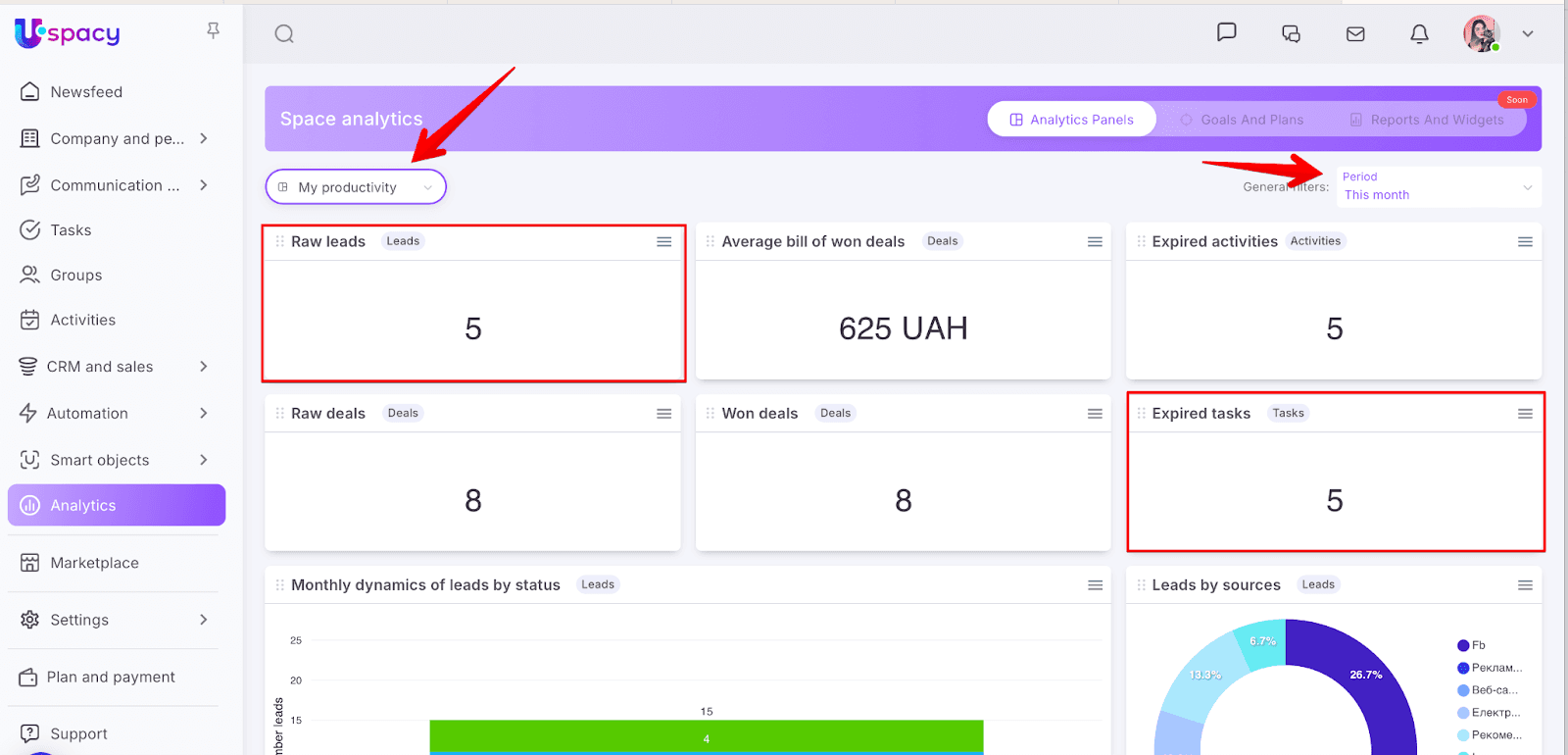This screenshot has height=755, width=1568.
Task: Click the Marketplace store icon
Action: pyautogui.click(x=30, y=563)
